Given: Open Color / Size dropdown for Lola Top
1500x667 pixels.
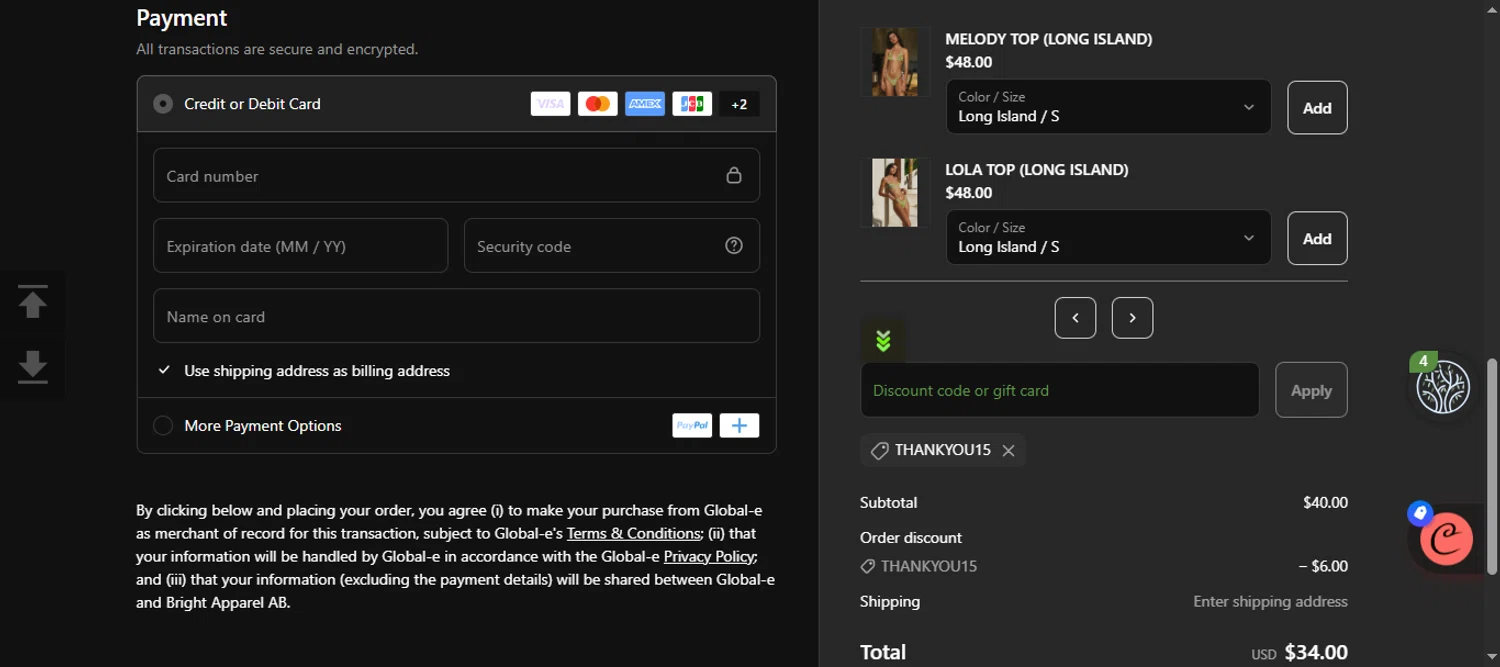Looking at the screenshot, I should click(x=1109, y=237).
